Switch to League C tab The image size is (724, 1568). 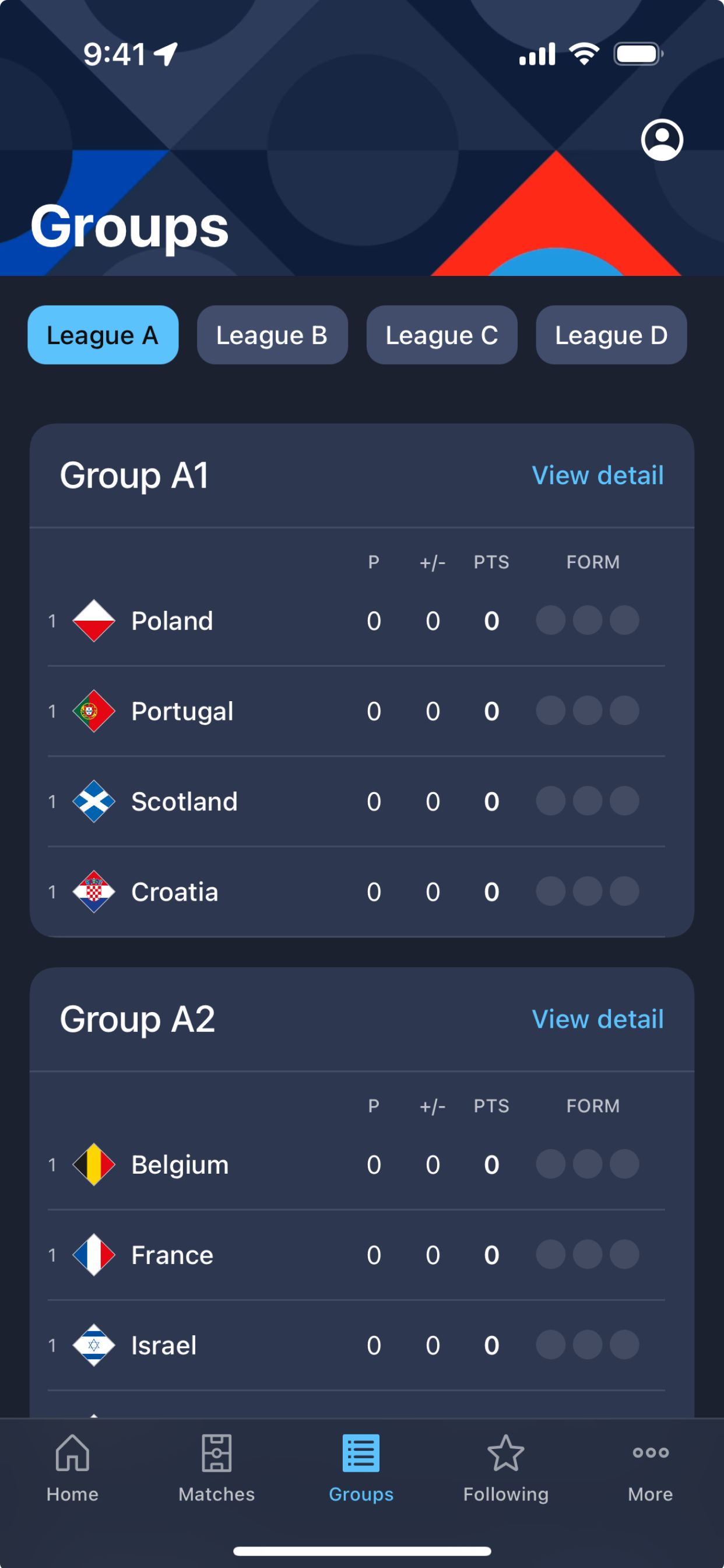(x=442, y=335)
